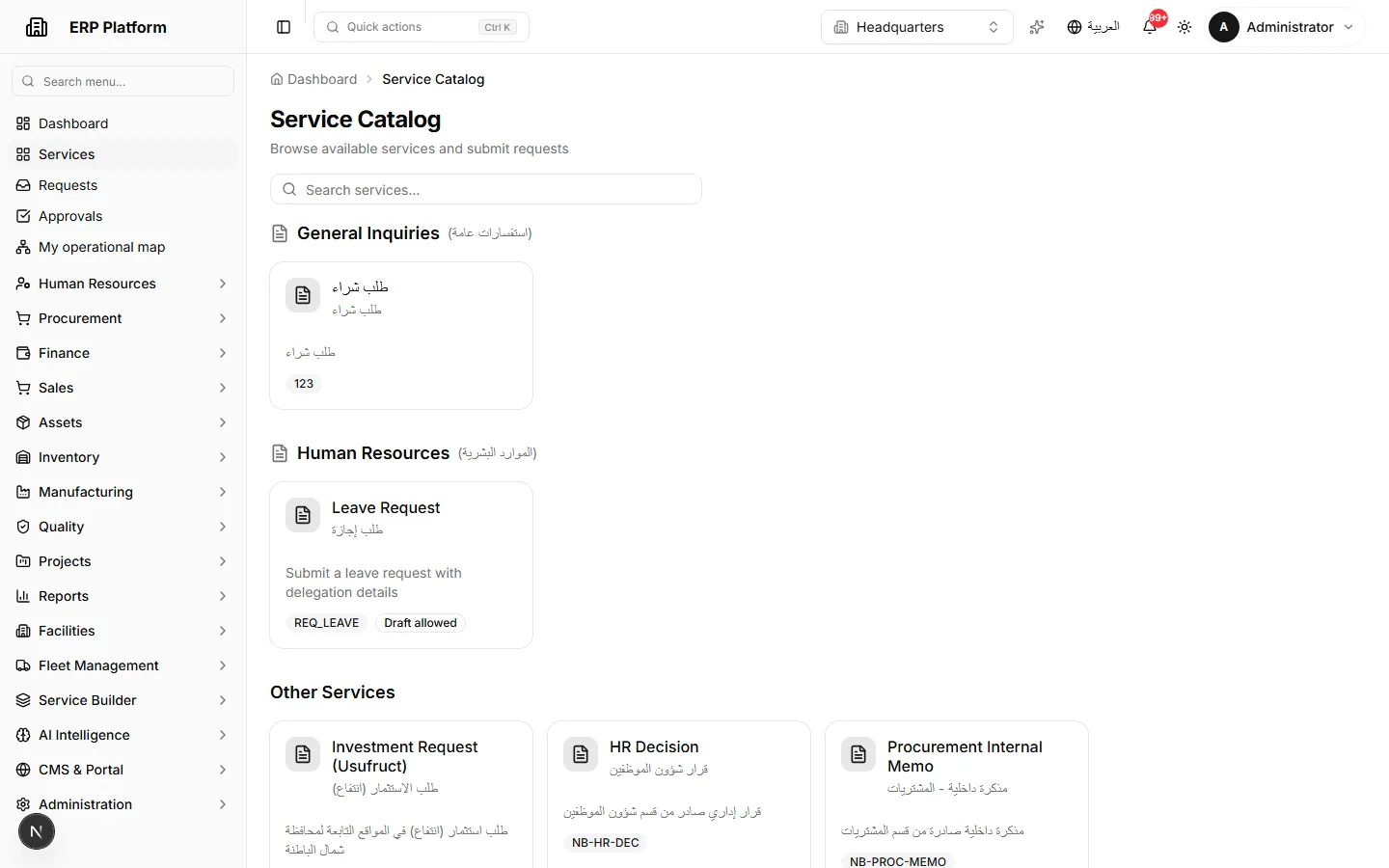Click the ERP Platform logo icon
Image resolution: width=1389 pixels, height=868 pixels.
coord(37,27)
